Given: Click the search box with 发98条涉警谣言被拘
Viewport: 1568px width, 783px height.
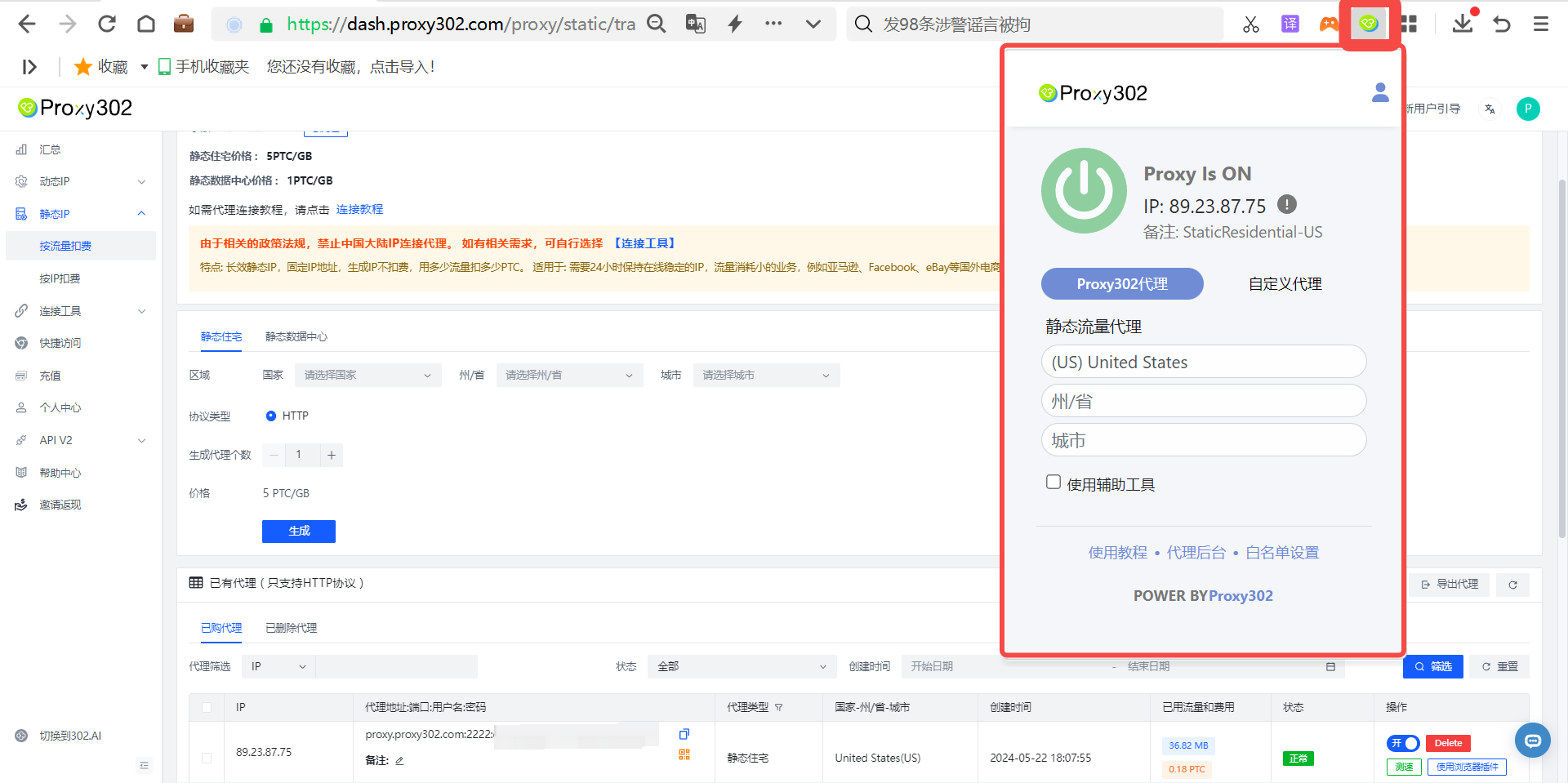Looking at the screenshot, I should click(1034, 24).
